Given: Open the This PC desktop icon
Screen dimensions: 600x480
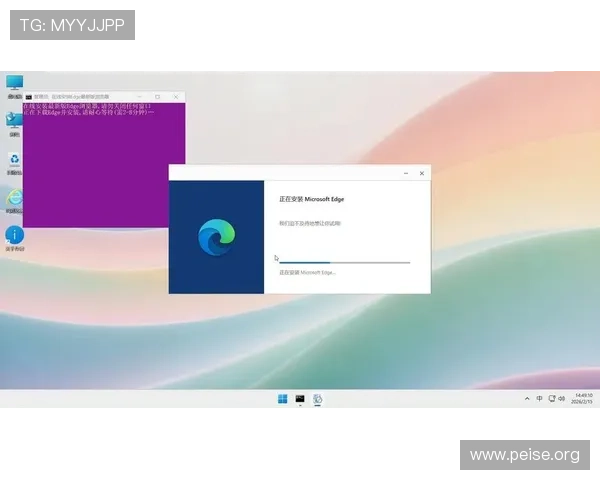Looking at the screenshot, I should point(14,83).
